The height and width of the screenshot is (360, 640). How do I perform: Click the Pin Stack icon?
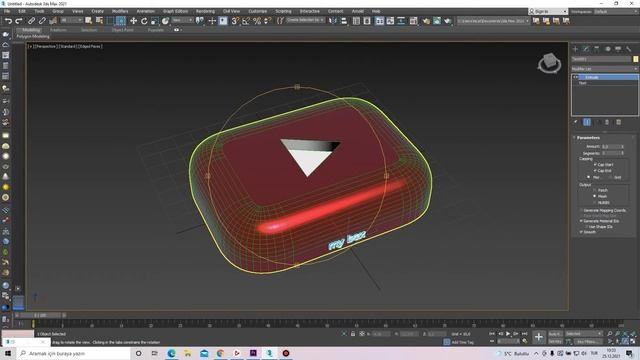tap(576, 122)
